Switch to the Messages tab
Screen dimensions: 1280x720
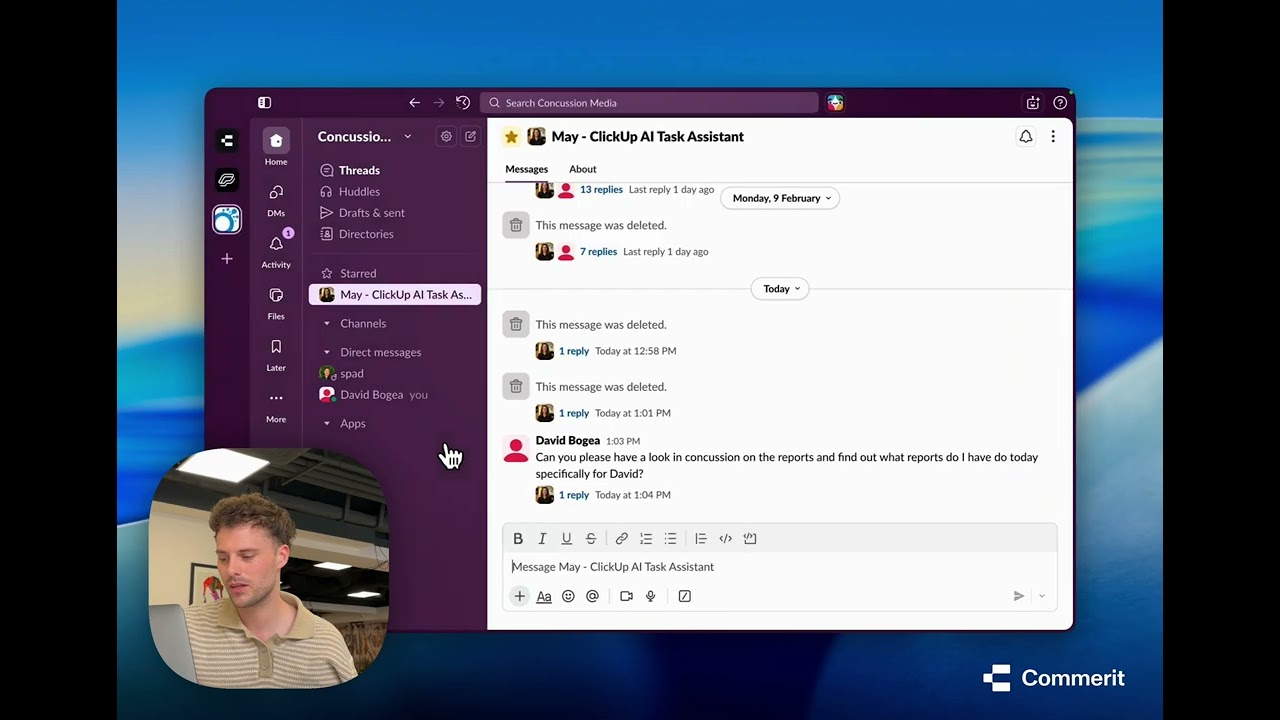point(526,169)
